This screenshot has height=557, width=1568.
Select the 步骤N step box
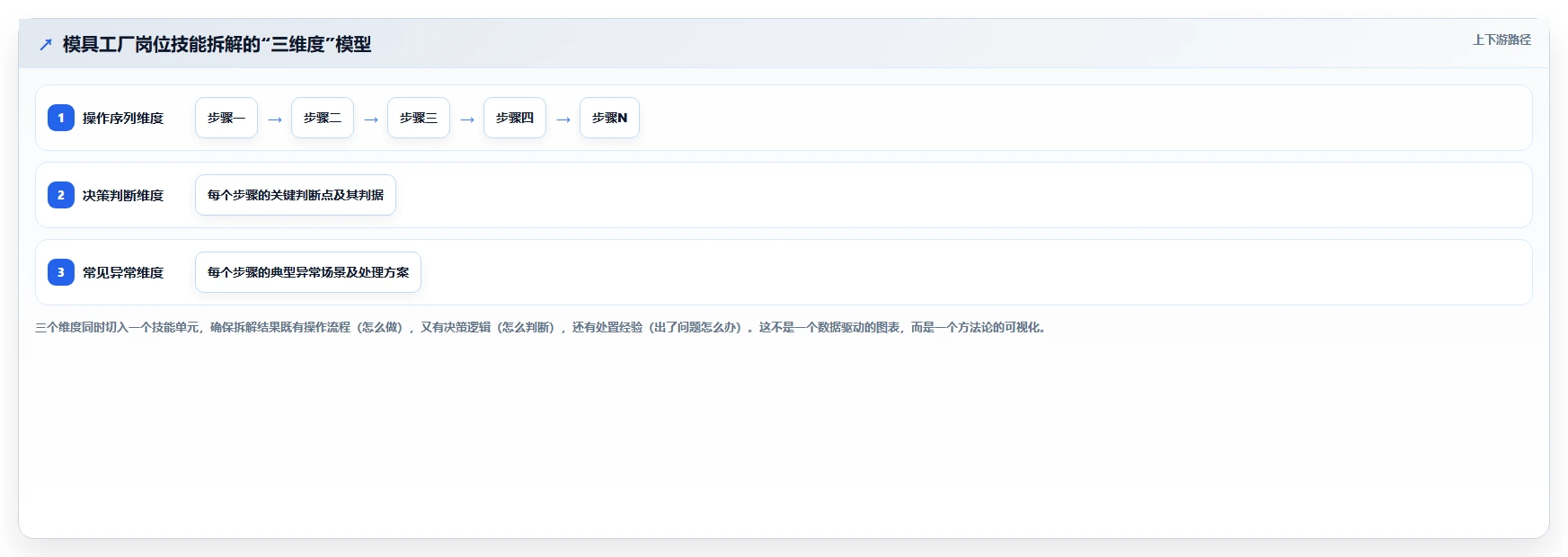coord(609,118)
